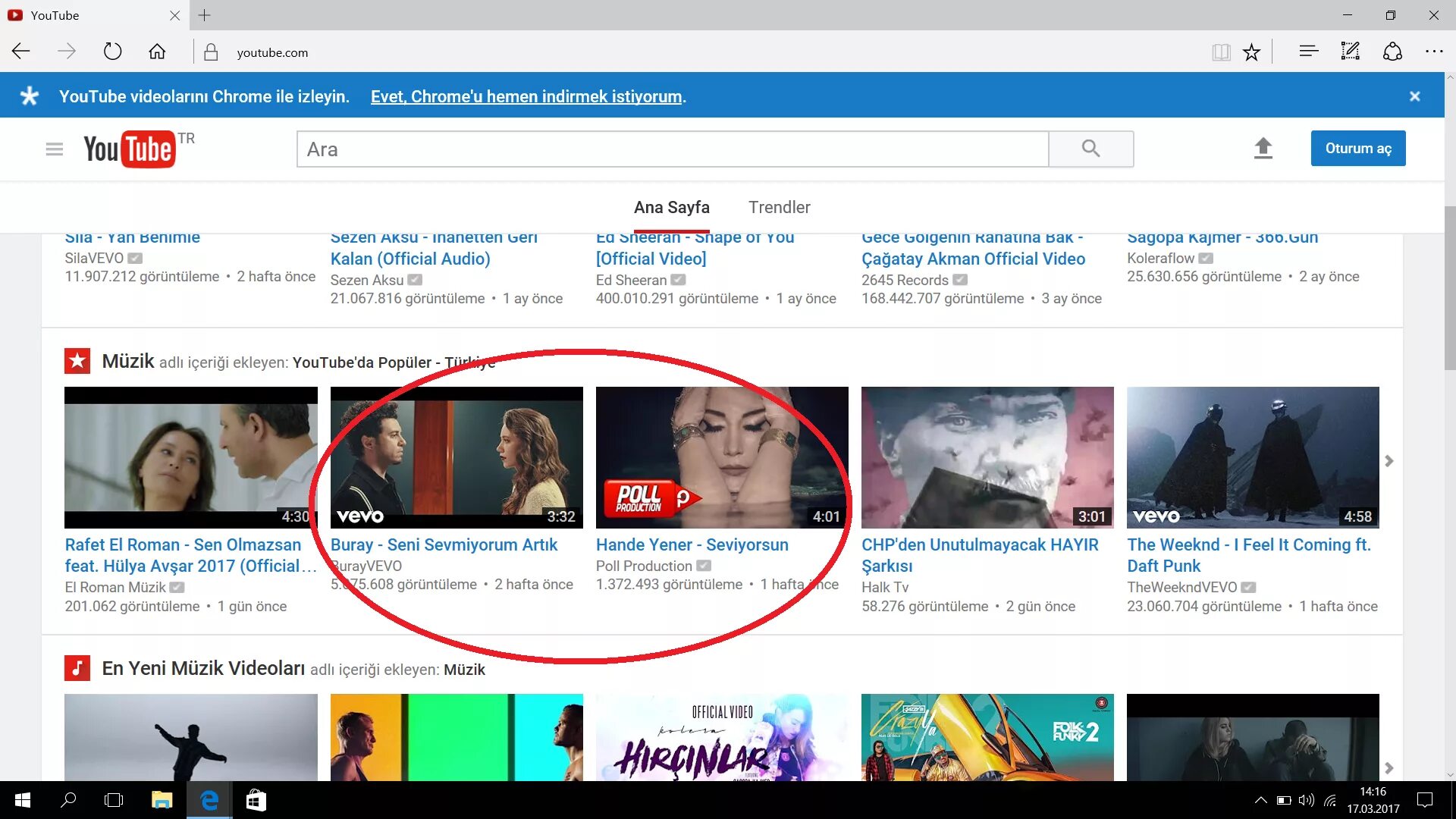Click the Oturum aç button

1357,149
